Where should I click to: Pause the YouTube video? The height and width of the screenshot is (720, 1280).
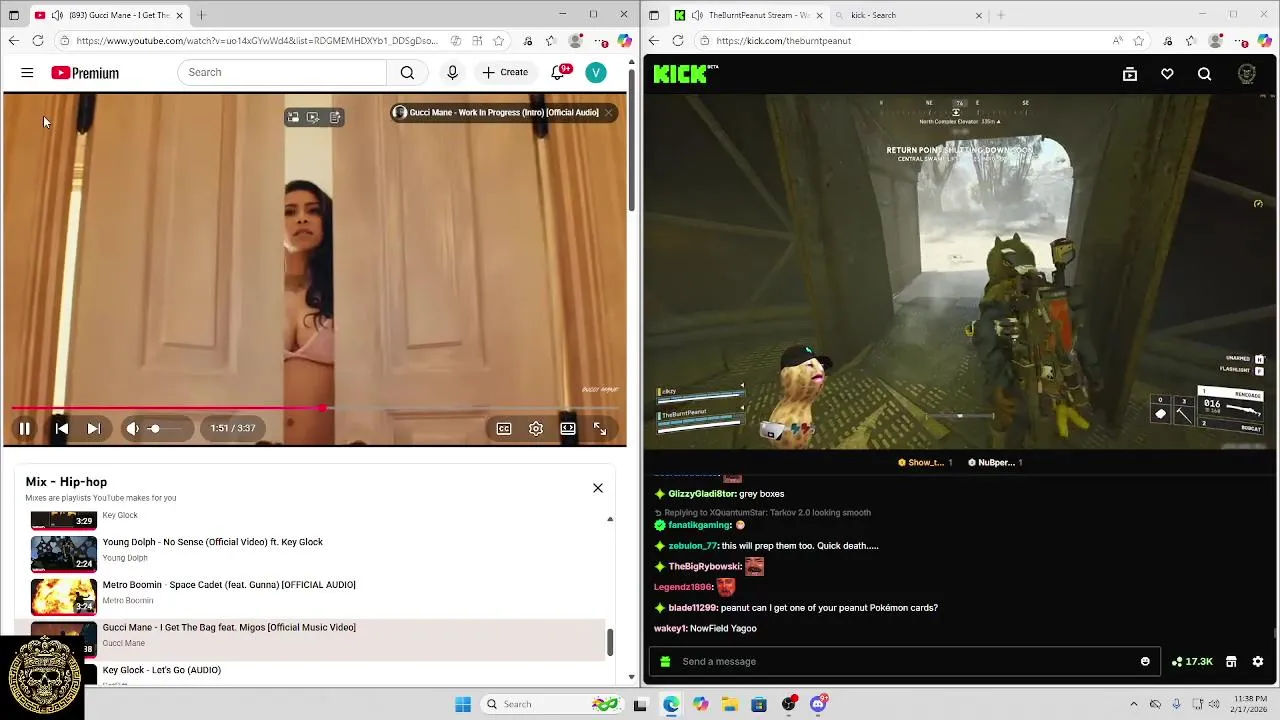tap(24, 428)
